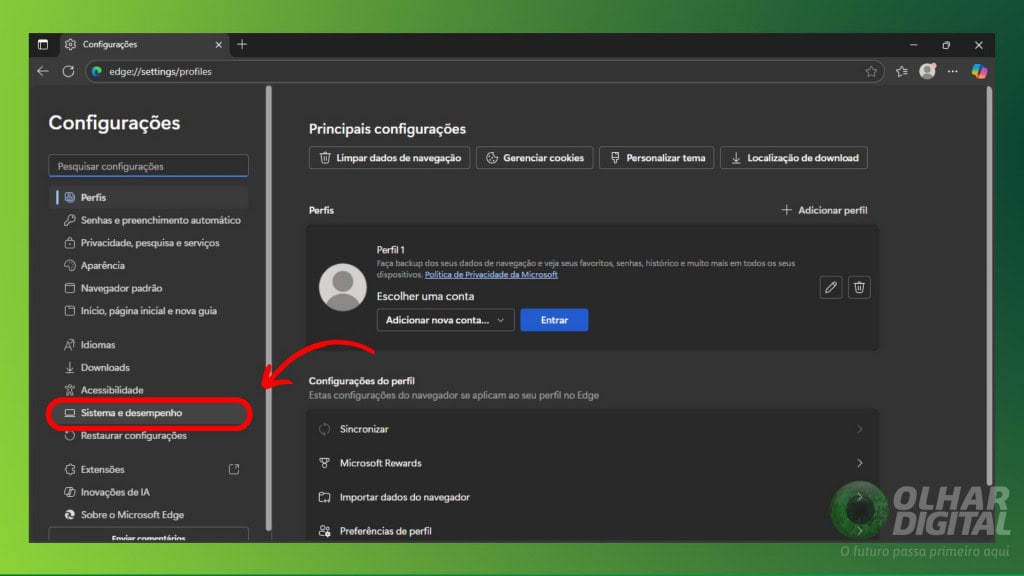Open the browser profile avatar icon

(x=927, y=71)
